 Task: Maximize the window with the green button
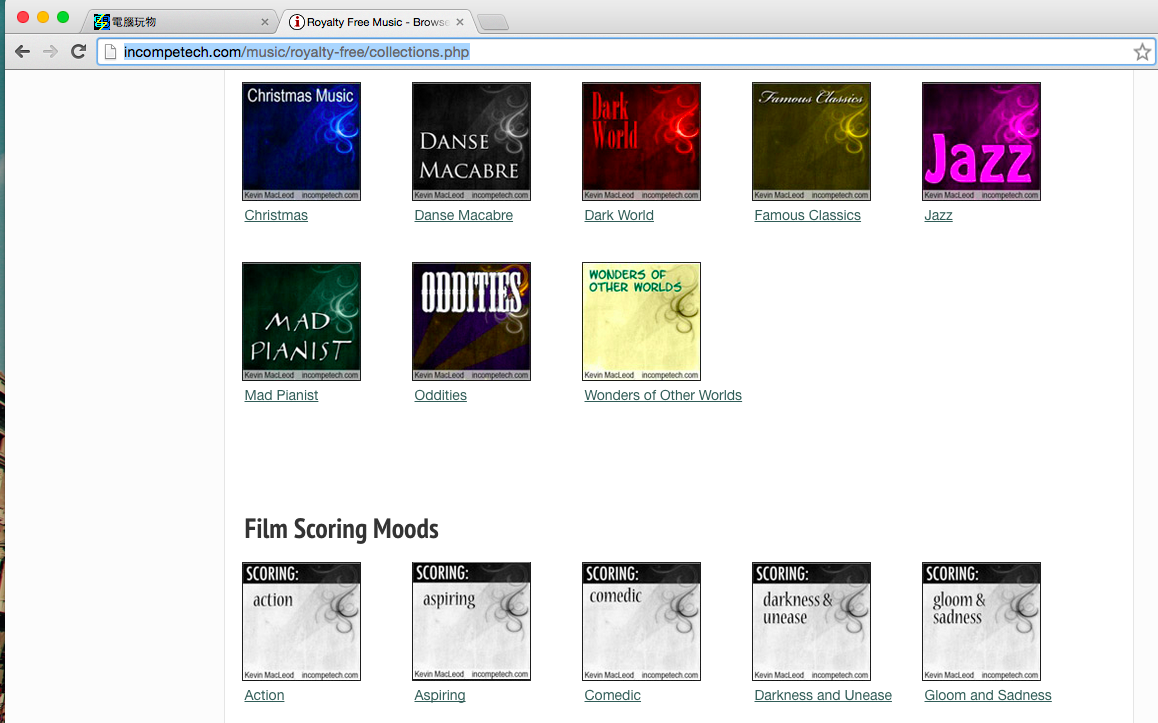pyautogui.click(x=63, y=17)
